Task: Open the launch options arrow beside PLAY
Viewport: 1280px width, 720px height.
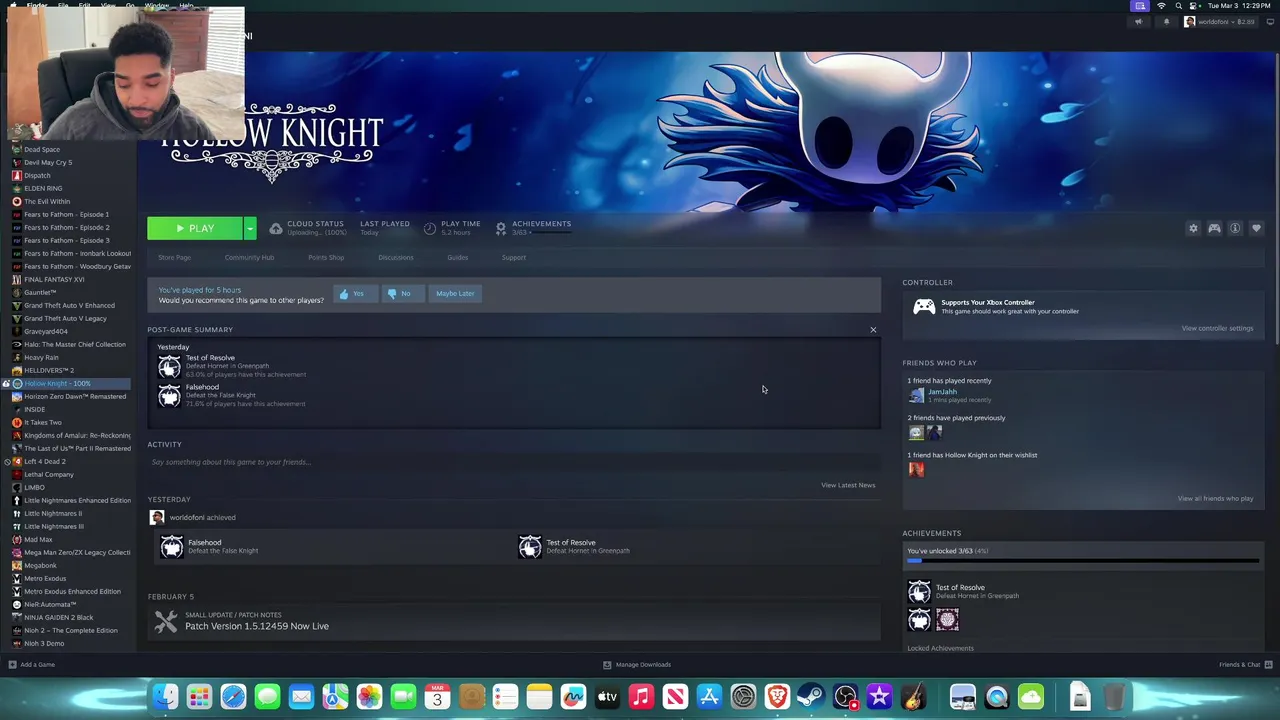Action: [250, 229]
